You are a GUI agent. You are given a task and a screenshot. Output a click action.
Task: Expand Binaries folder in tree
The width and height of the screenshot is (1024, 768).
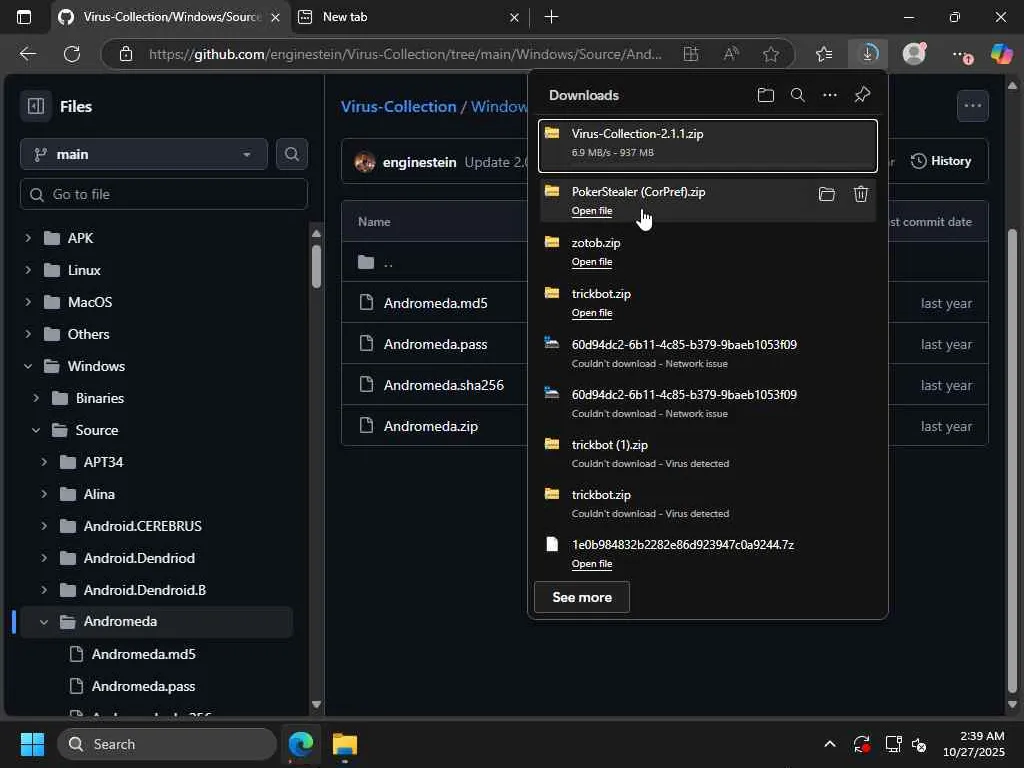click(x=36, y=398)
